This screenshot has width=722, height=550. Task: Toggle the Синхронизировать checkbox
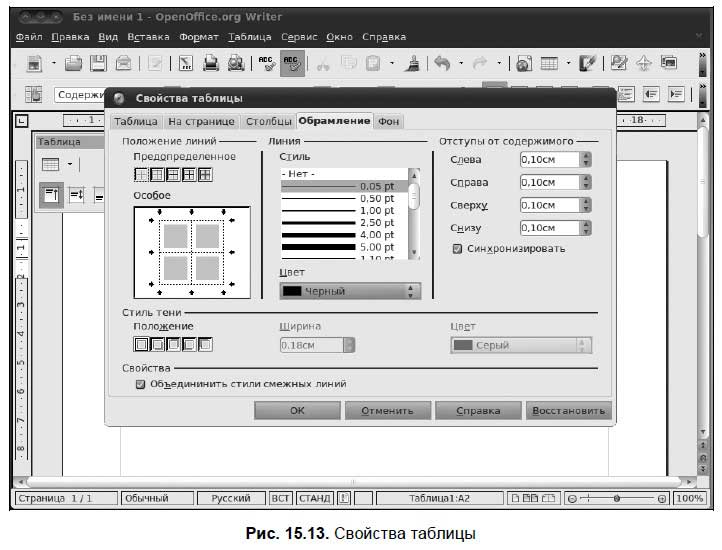[x=457, y=249]
